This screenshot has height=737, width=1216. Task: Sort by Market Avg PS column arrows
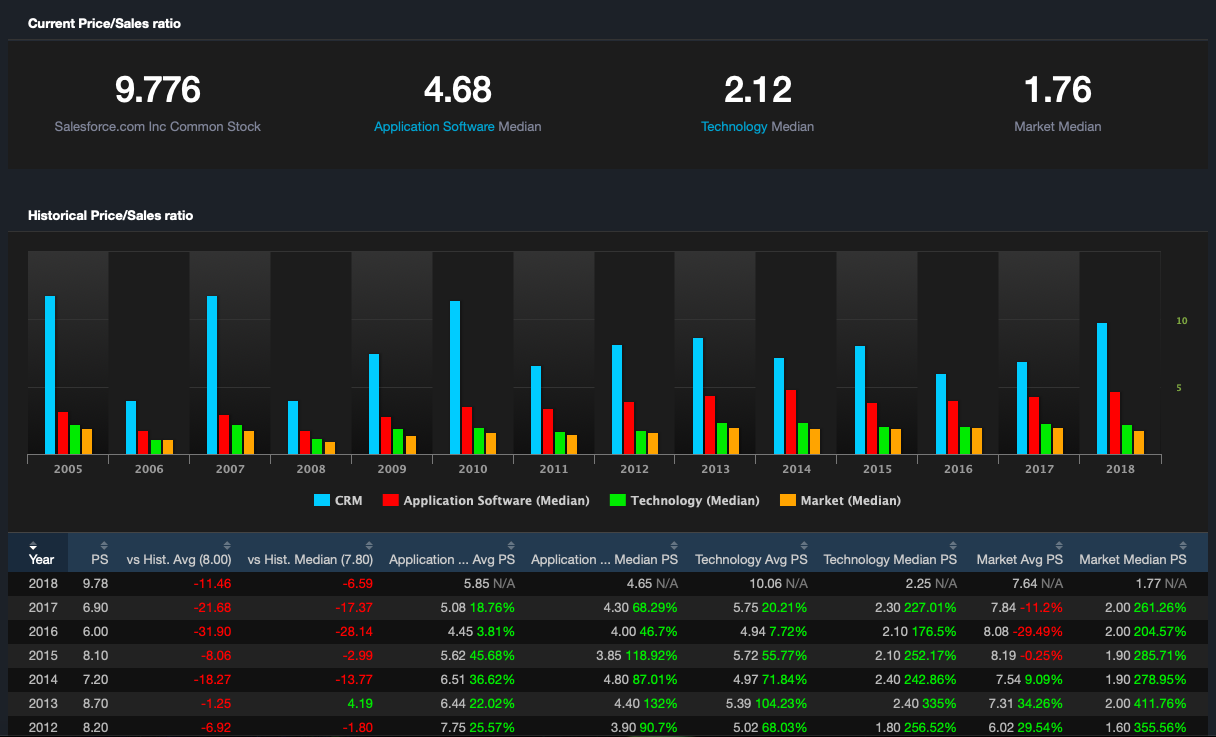[x=1059, y=545]
